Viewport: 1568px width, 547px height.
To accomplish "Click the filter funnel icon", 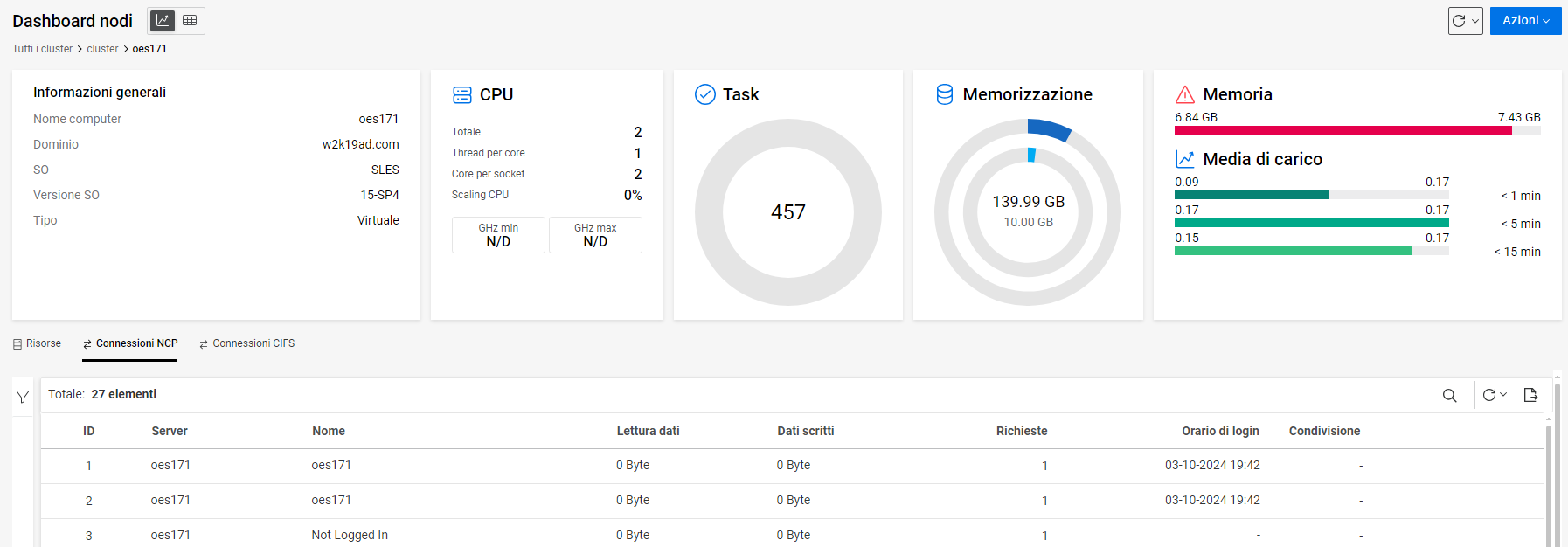I will tap(23, 397).
